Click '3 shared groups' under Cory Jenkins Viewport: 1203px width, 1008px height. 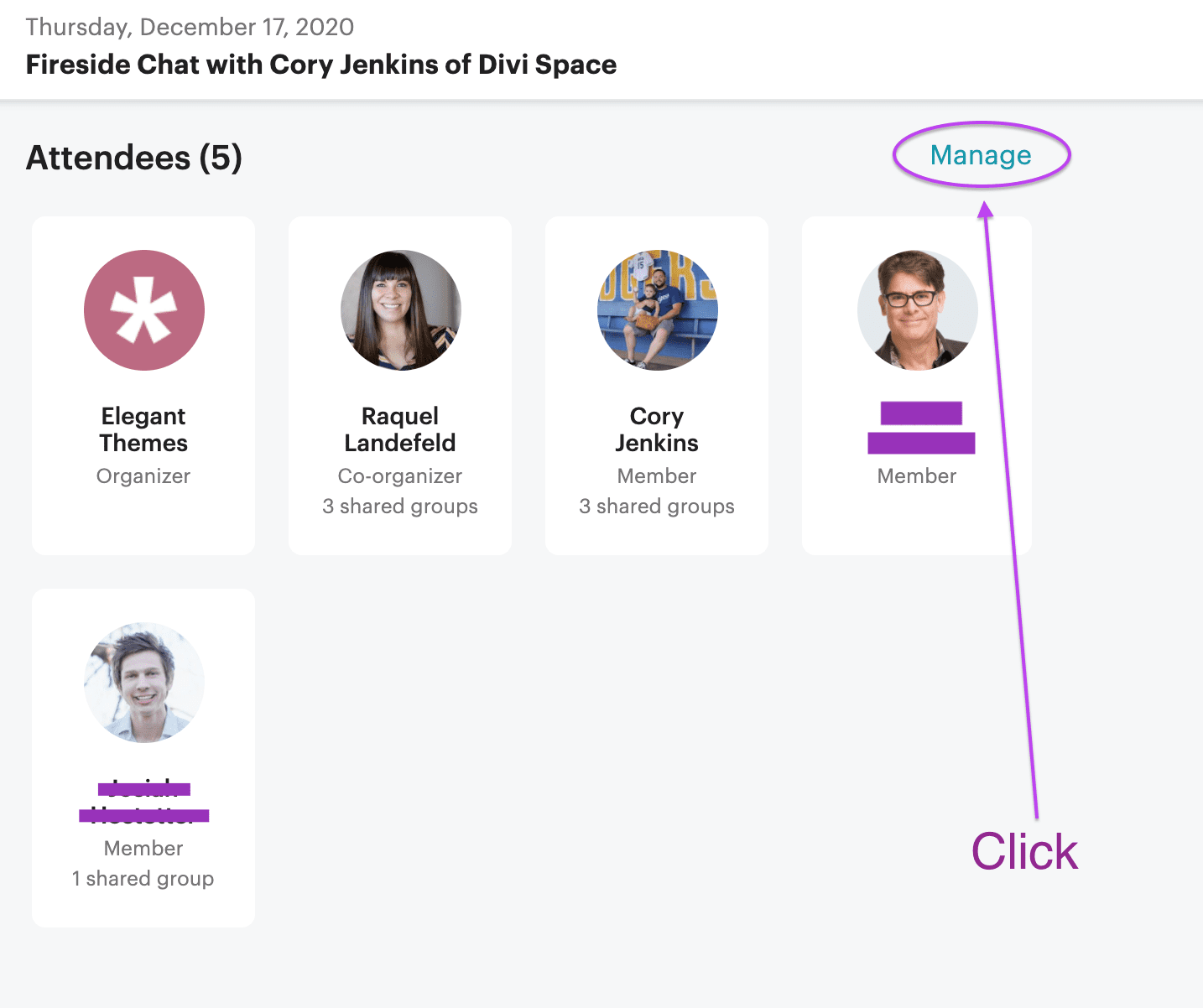point(657,507)
